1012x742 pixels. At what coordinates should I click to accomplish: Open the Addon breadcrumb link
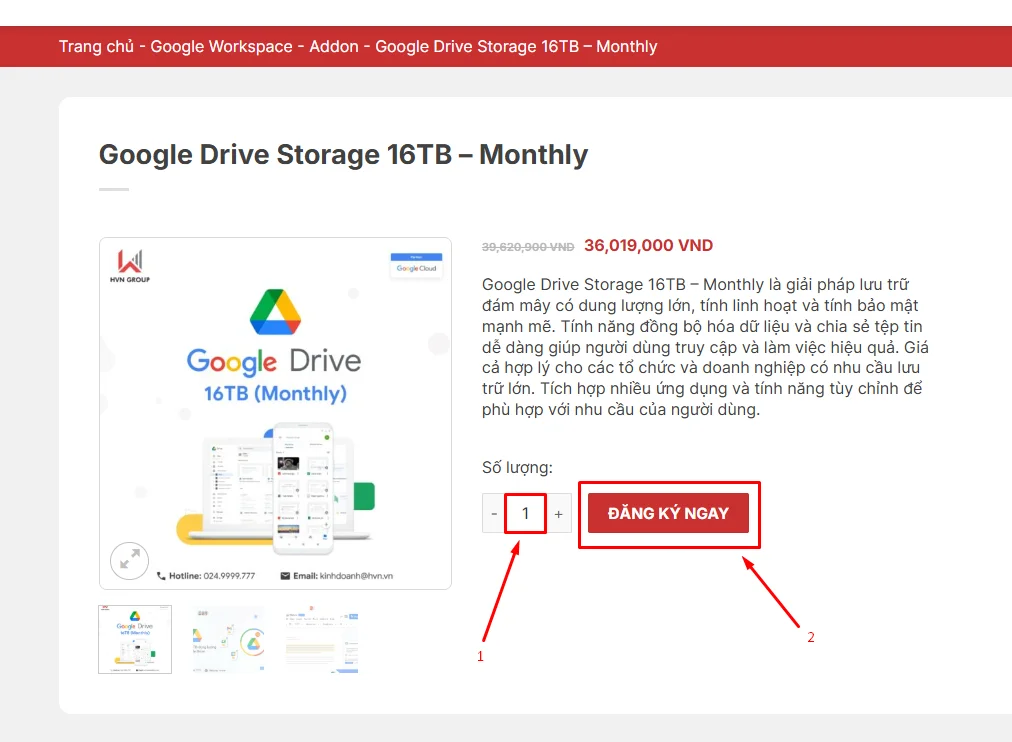tap(334, 47)
